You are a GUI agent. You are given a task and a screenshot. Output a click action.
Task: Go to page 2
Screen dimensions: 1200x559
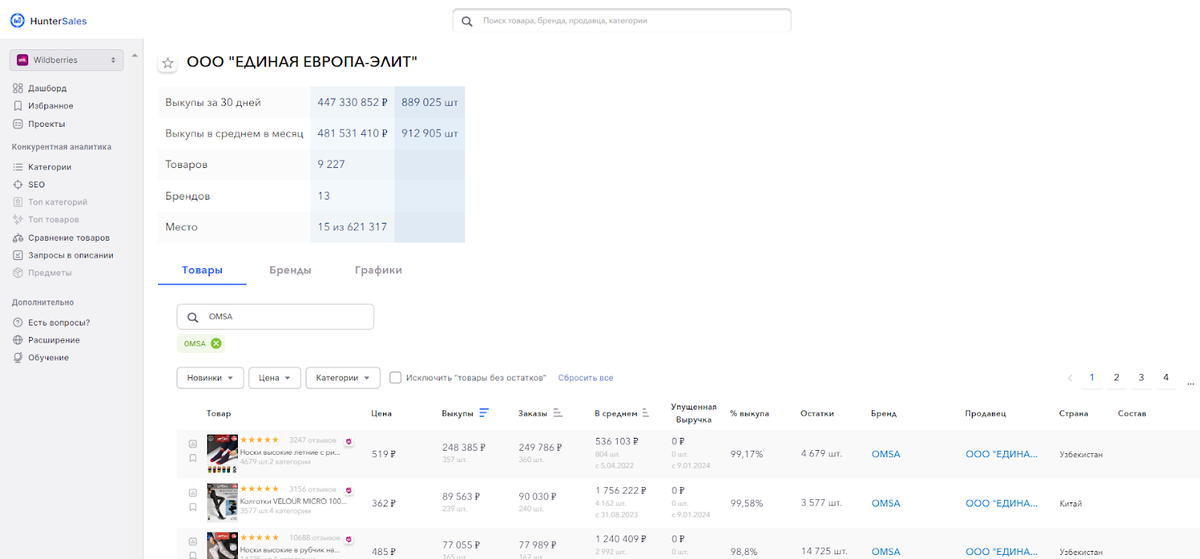(1116, 378)
